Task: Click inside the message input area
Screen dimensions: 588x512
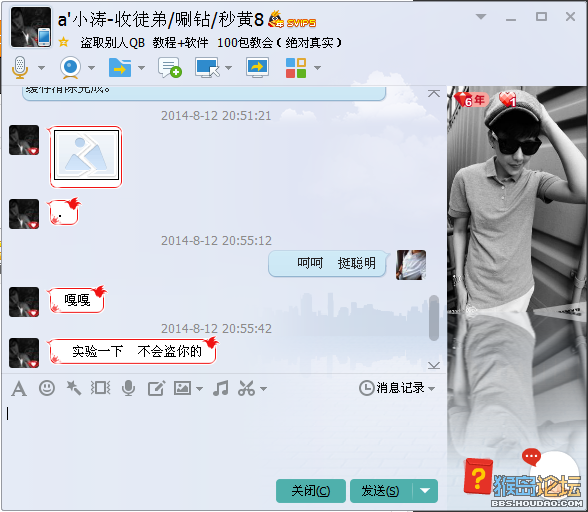Action: pos(224,437)
